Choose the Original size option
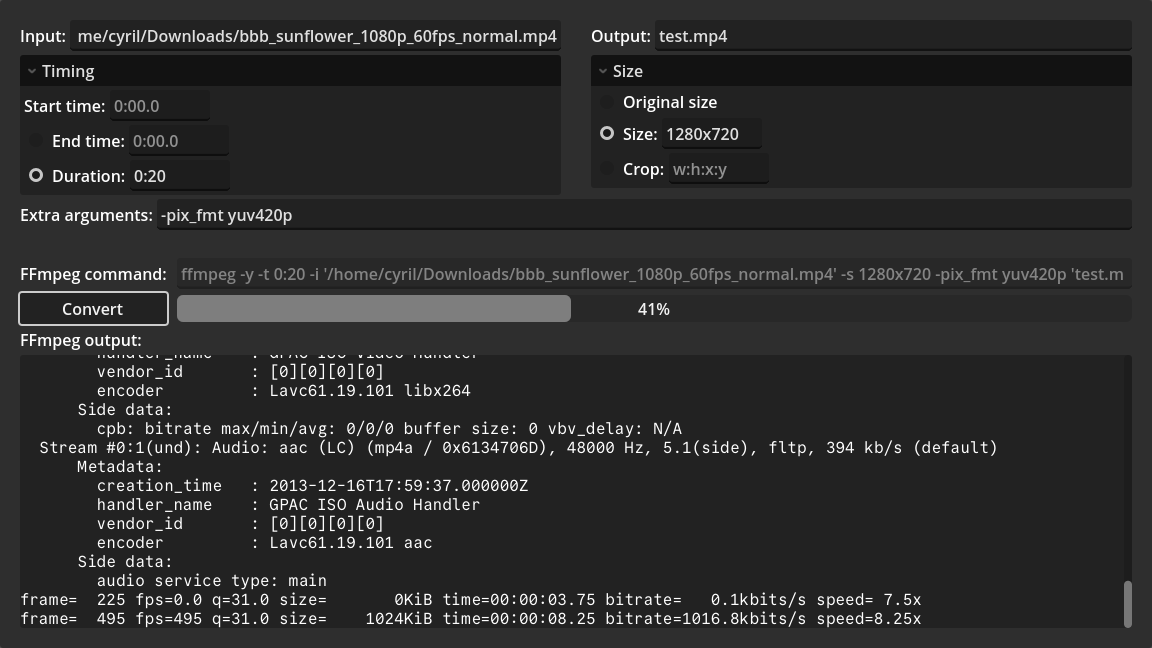Image resolution: width=1152 pixels, height=648 pixels. click(x=607, y=102)
